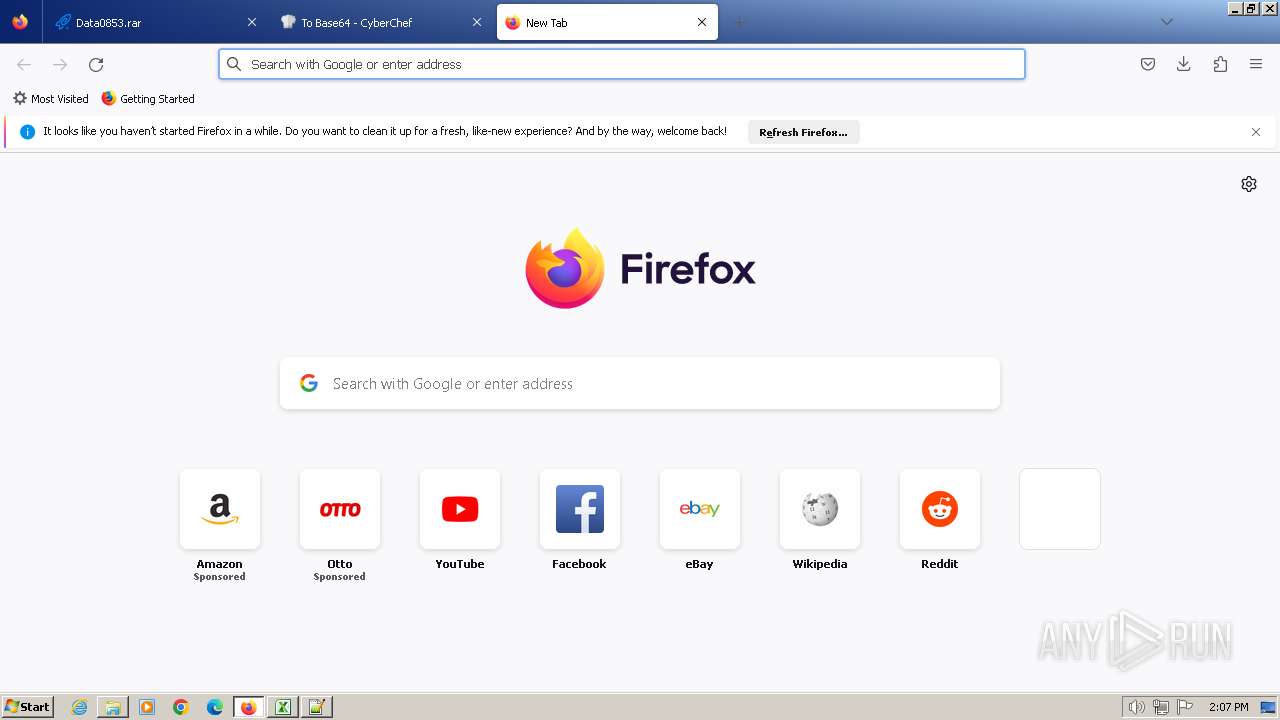Open the Downloads panel
The image size is (1280, 720).
[x=1184, y=64]
